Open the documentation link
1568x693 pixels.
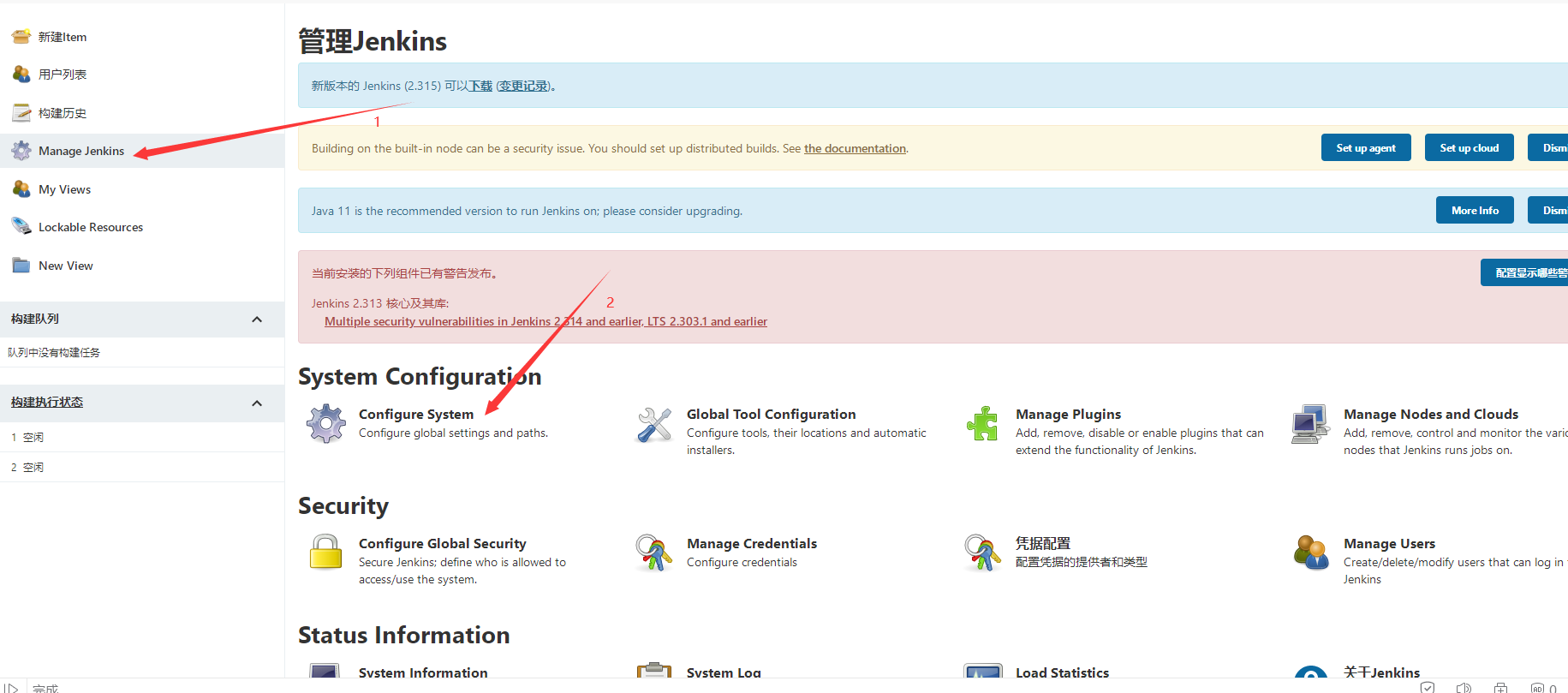pos(855,148)
